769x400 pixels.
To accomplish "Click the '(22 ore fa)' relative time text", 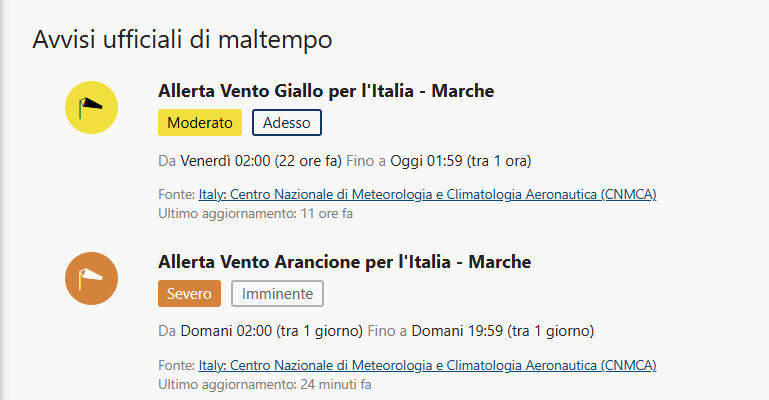I will [308, 160].
